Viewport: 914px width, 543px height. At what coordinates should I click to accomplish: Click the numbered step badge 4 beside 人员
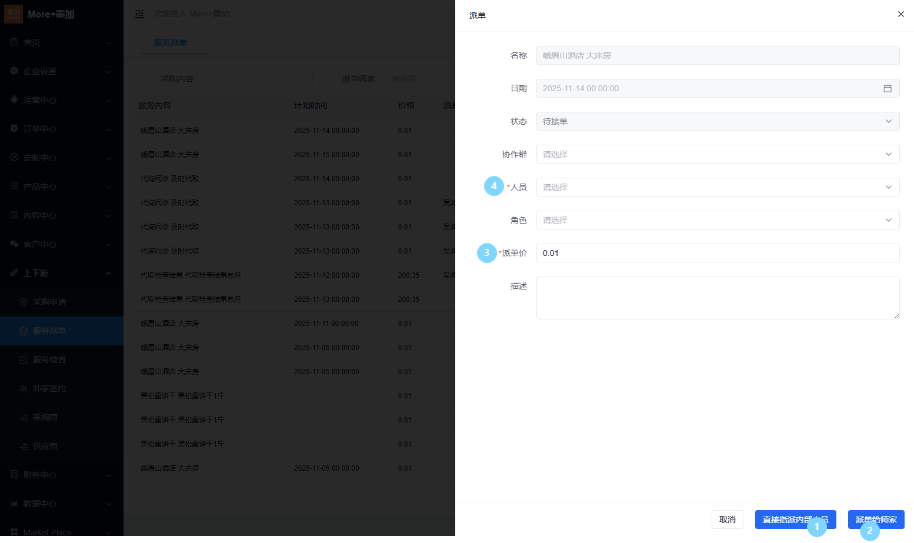coord(492,186)
